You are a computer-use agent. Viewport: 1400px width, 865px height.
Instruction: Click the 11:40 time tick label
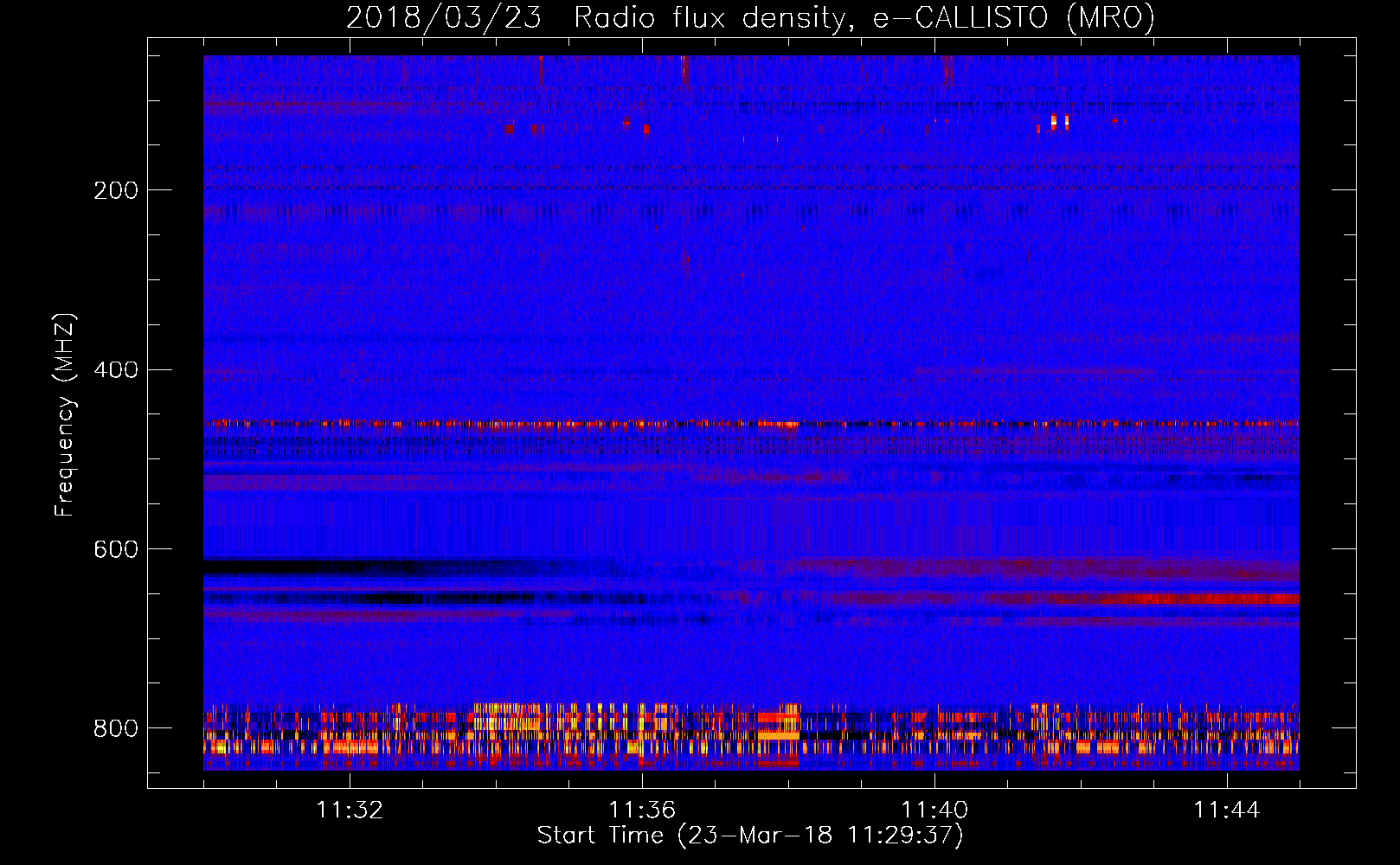[x=934, y=810]
